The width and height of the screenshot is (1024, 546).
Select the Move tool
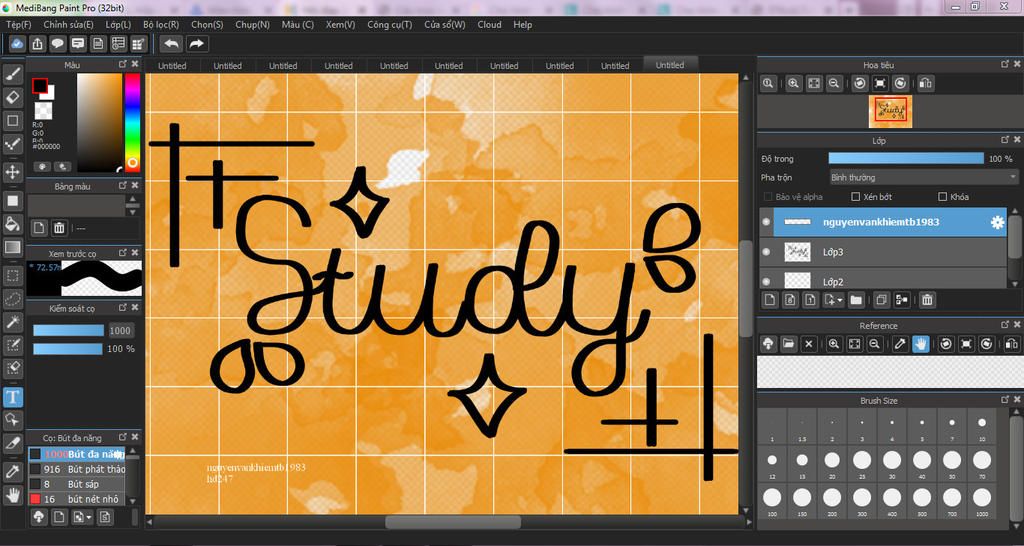pyautogui.click(x=12, y=172)
